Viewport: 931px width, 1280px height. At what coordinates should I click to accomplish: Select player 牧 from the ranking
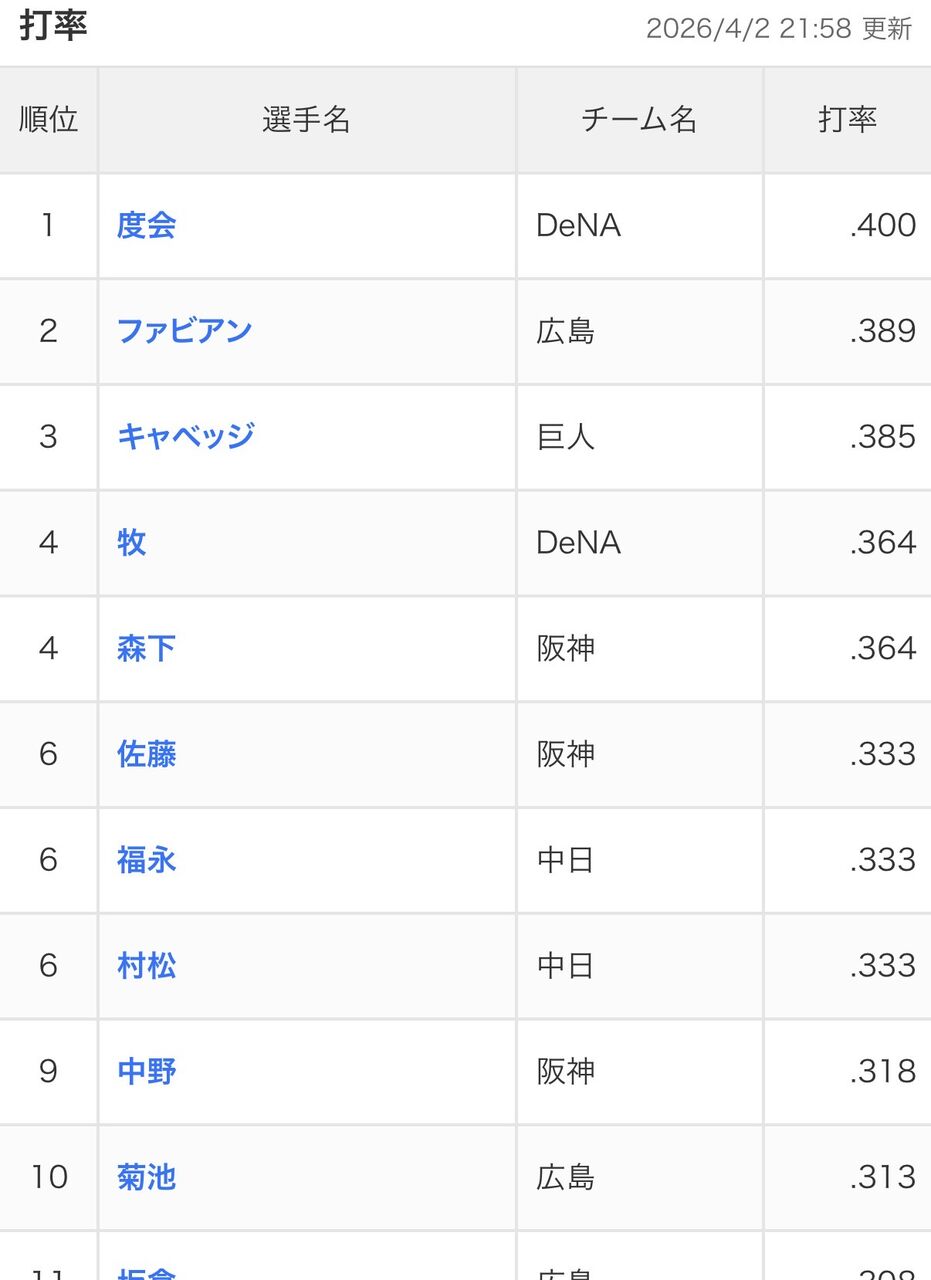click(x=132, y=543)
